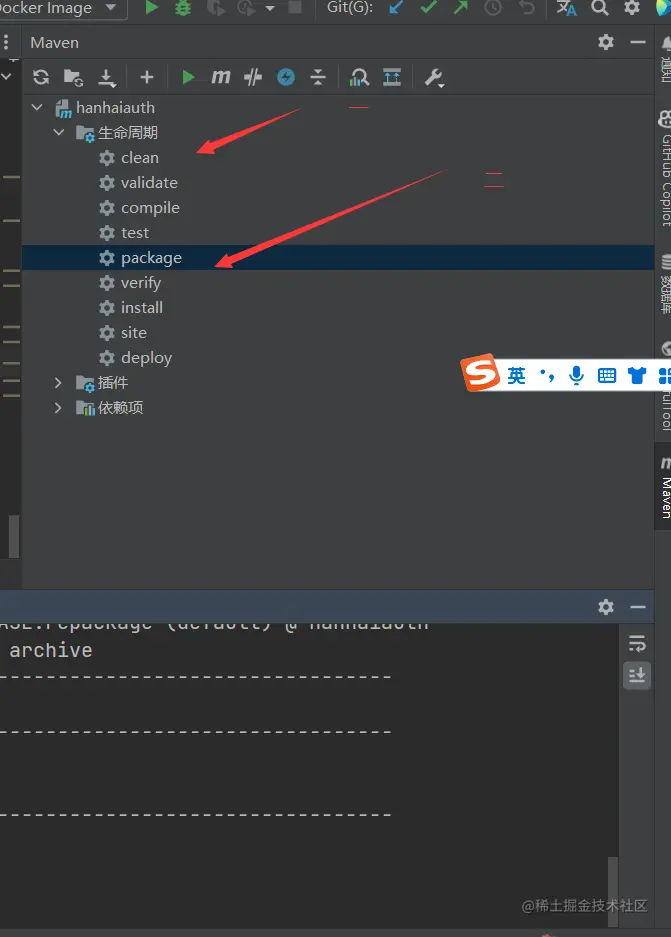
Task: Open the Sogou skin shirt icon
Action: point(637,375)
